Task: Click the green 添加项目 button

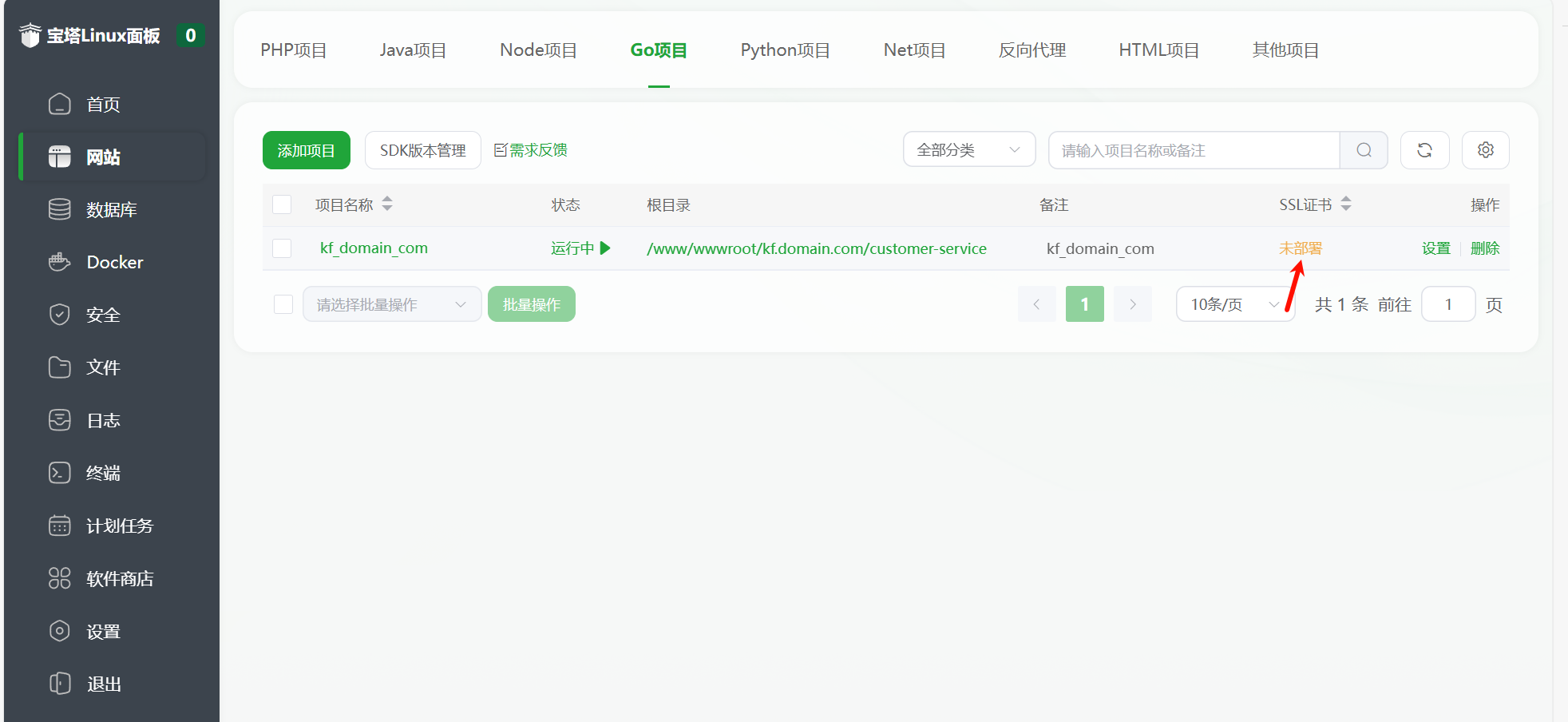Action: (x=306, y=150)
